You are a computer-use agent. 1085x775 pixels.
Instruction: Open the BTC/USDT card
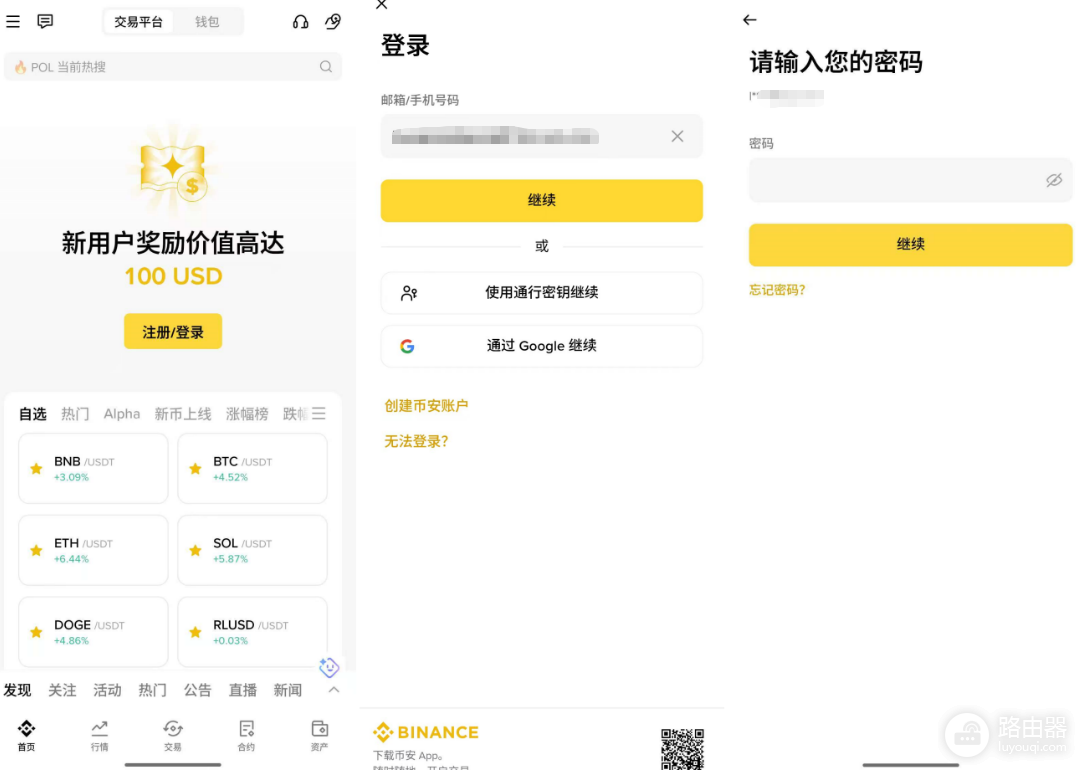tap(253, 469)
